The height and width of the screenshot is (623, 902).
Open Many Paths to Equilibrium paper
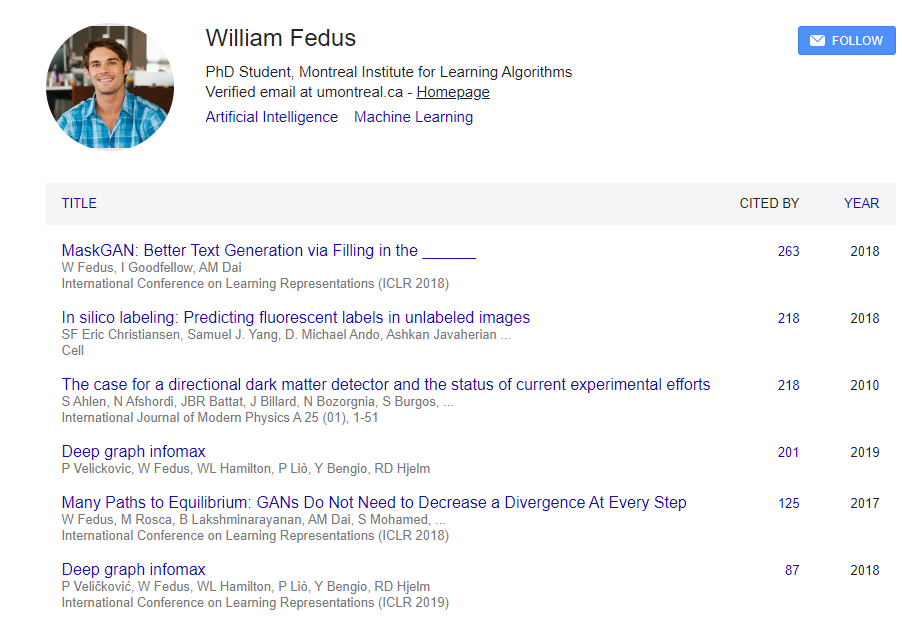coord(374,502)
